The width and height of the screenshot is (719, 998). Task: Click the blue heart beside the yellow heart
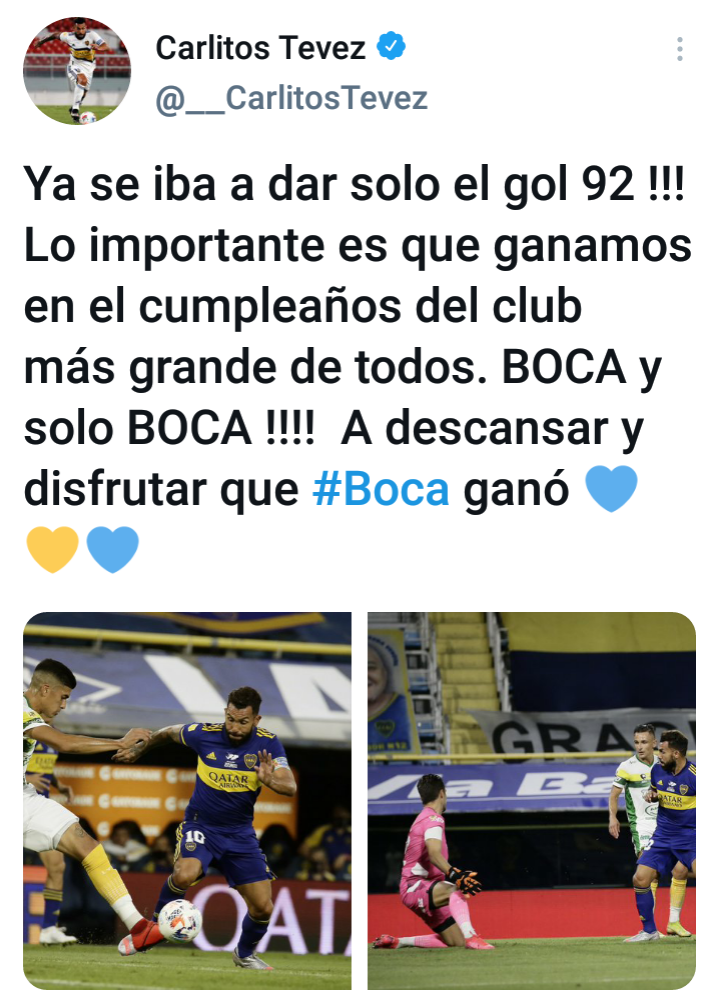[x=113, y=549]
